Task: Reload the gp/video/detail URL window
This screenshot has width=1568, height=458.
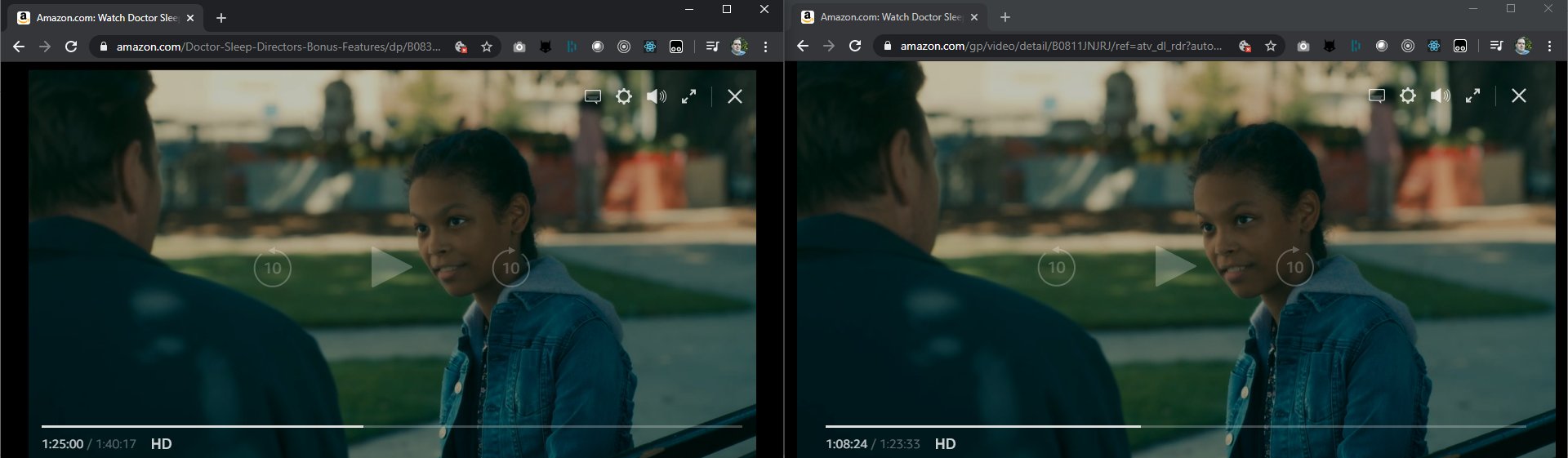Action: pyautogui.click(x=855, y=46)
